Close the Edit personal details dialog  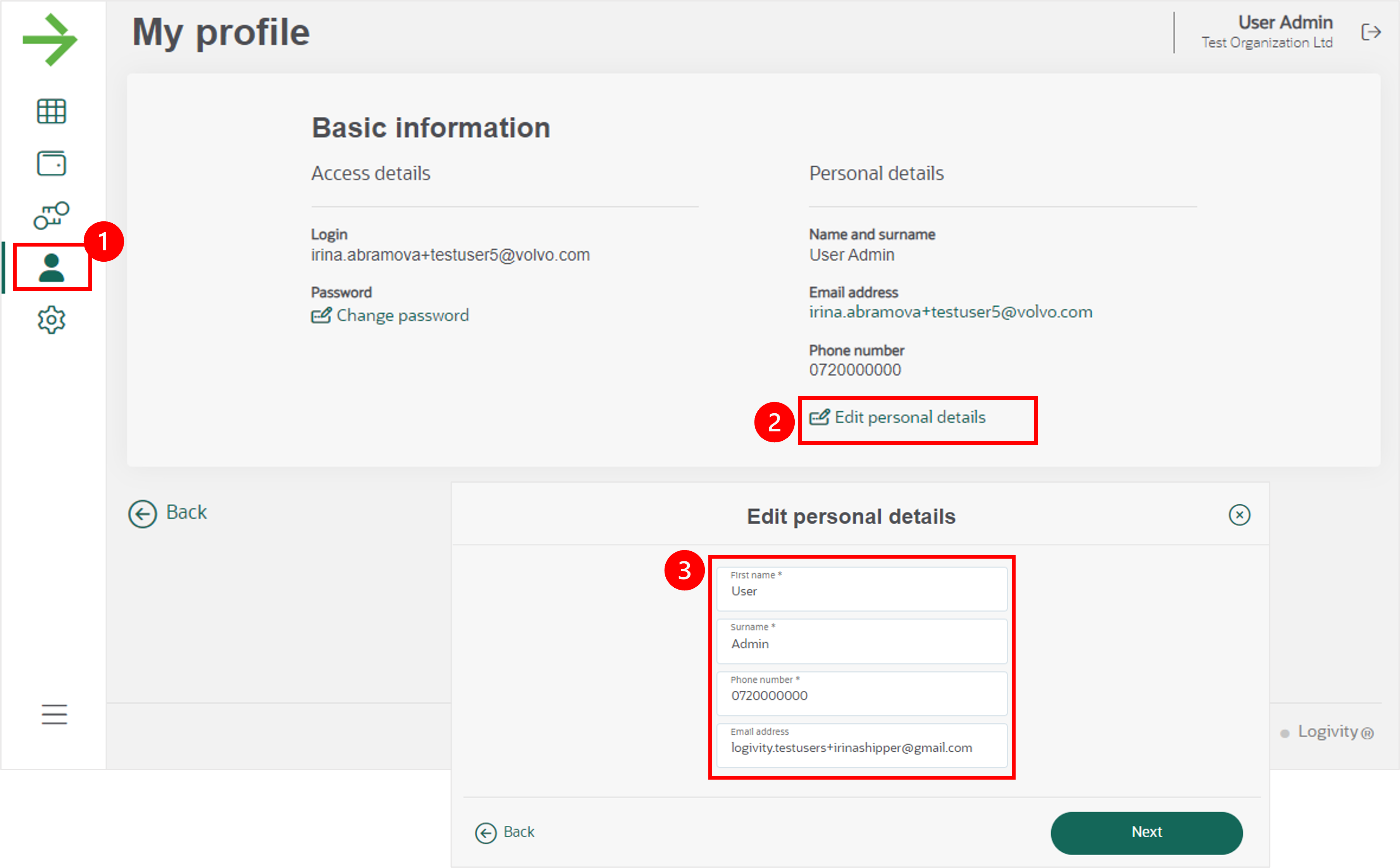(1239, 515)
